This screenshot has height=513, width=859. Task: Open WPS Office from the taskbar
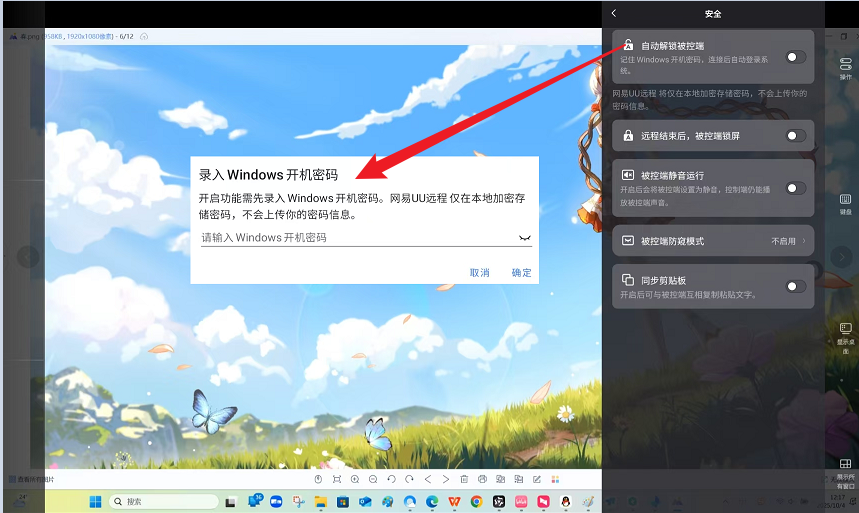454,501
